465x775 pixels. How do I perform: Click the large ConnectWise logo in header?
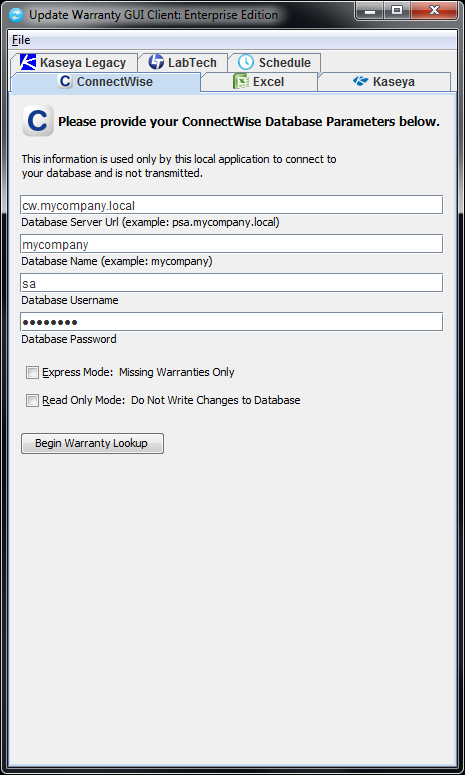point(38,121)
